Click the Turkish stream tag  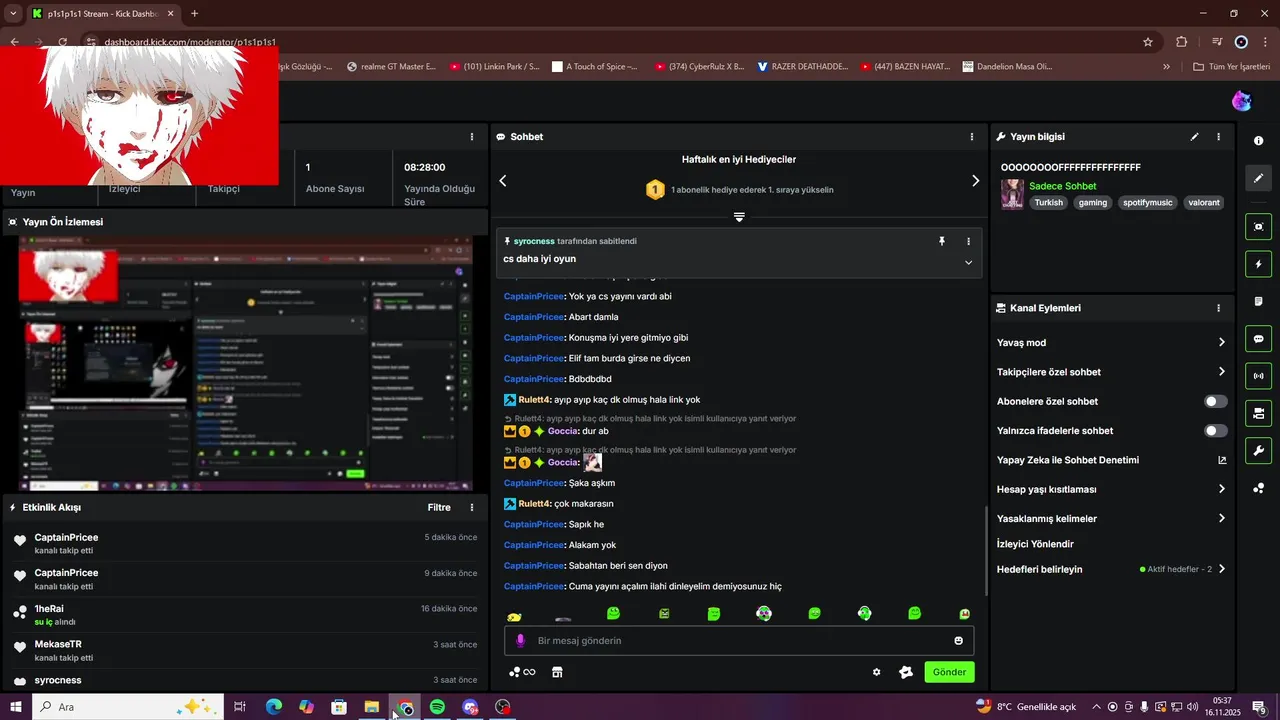pos(1049,202)
